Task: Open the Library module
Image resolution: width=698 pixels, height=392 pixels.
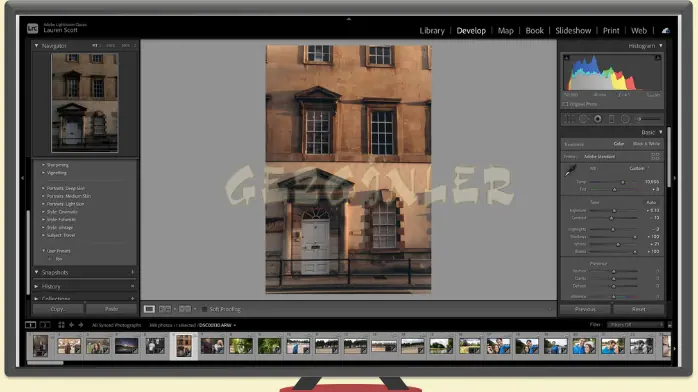Action: [432, 31]
